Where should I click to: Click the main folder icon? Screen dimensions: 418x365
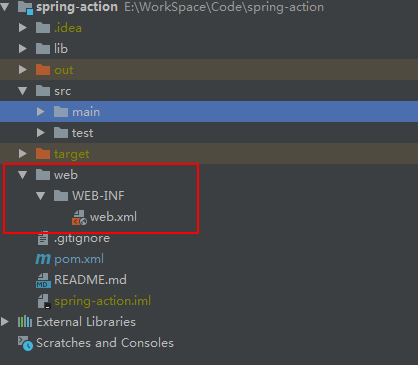click(x=61, y=112)
